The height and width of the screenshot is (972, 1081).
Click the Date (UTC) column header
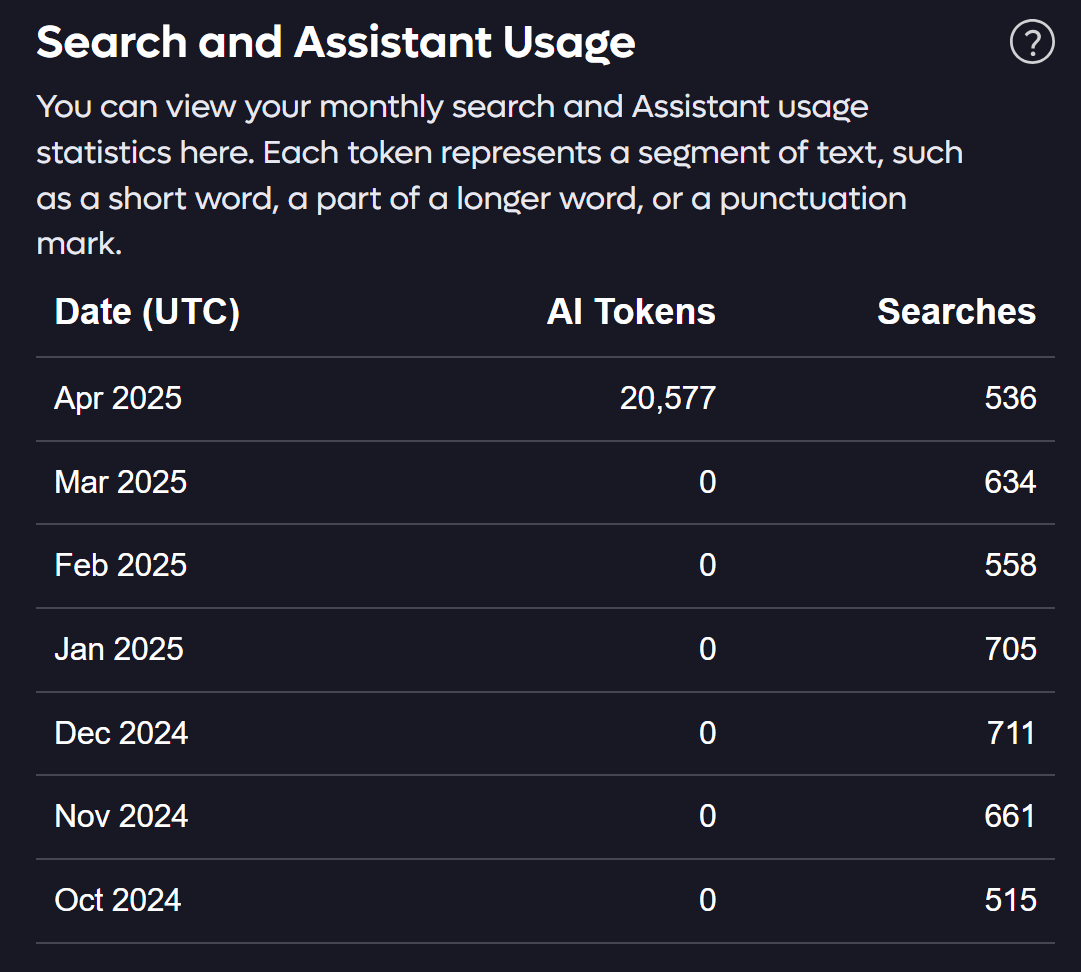pyautogui.click(x=147, y=312)
